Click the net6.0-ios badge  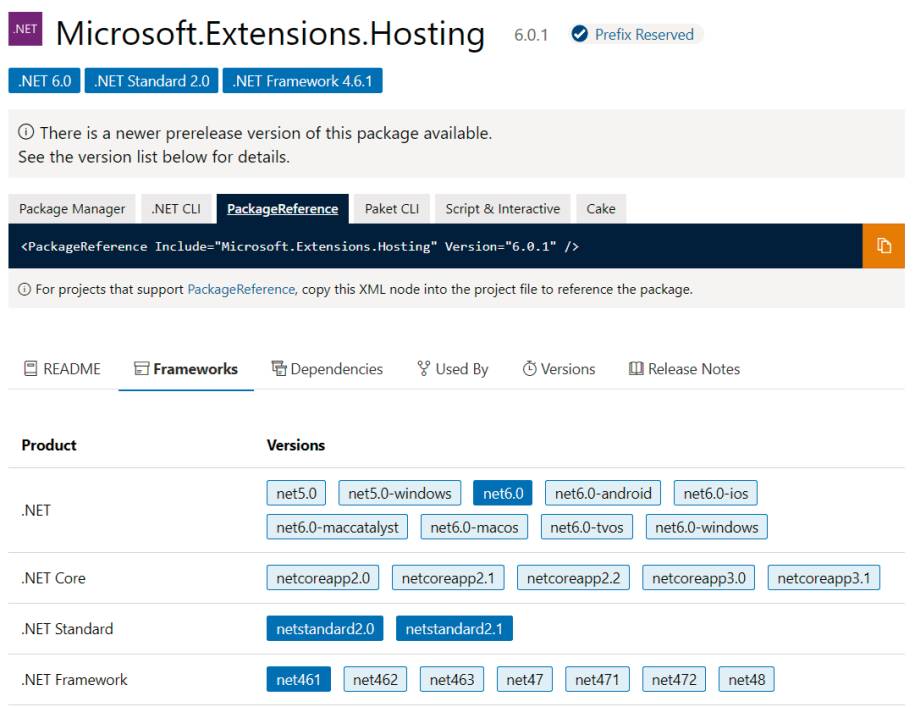click(x=715, y=494)
